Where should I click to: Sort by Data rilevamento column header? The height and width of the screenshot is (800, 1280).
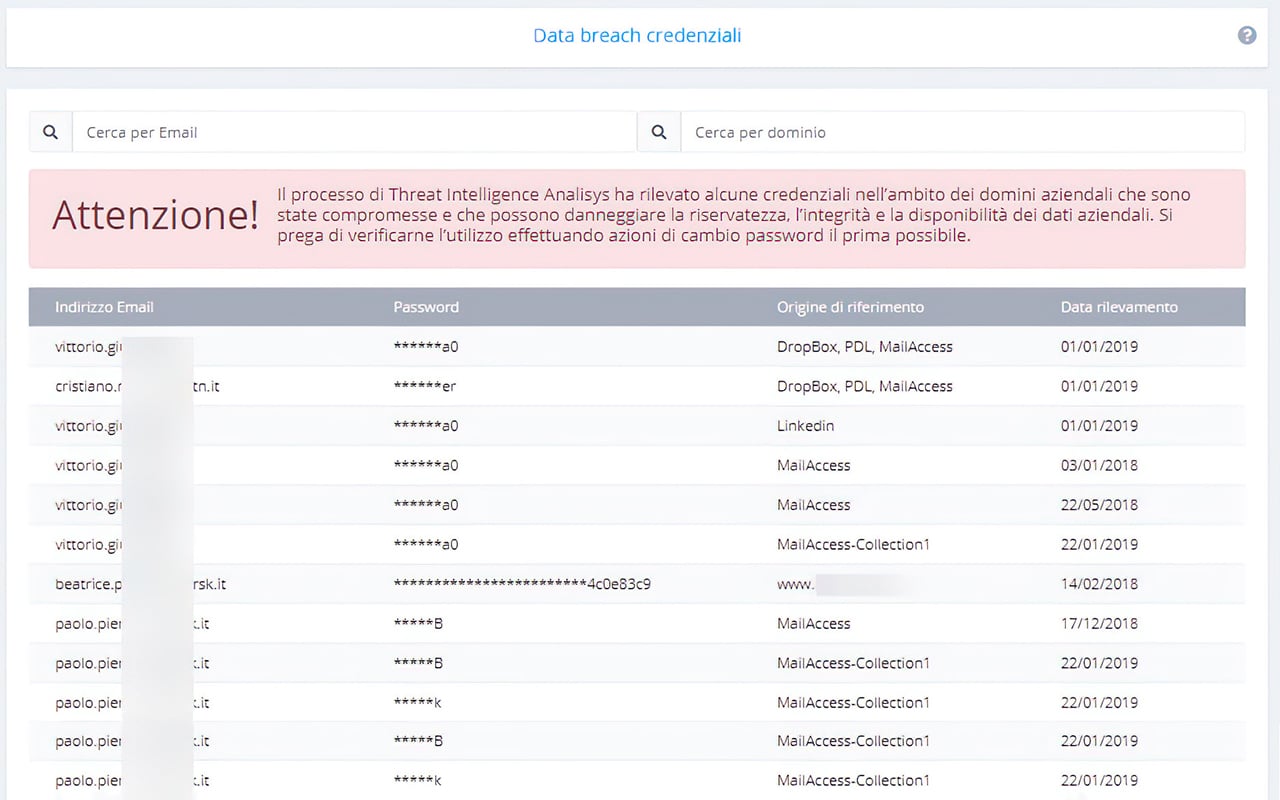click(x=1119, y=307)
